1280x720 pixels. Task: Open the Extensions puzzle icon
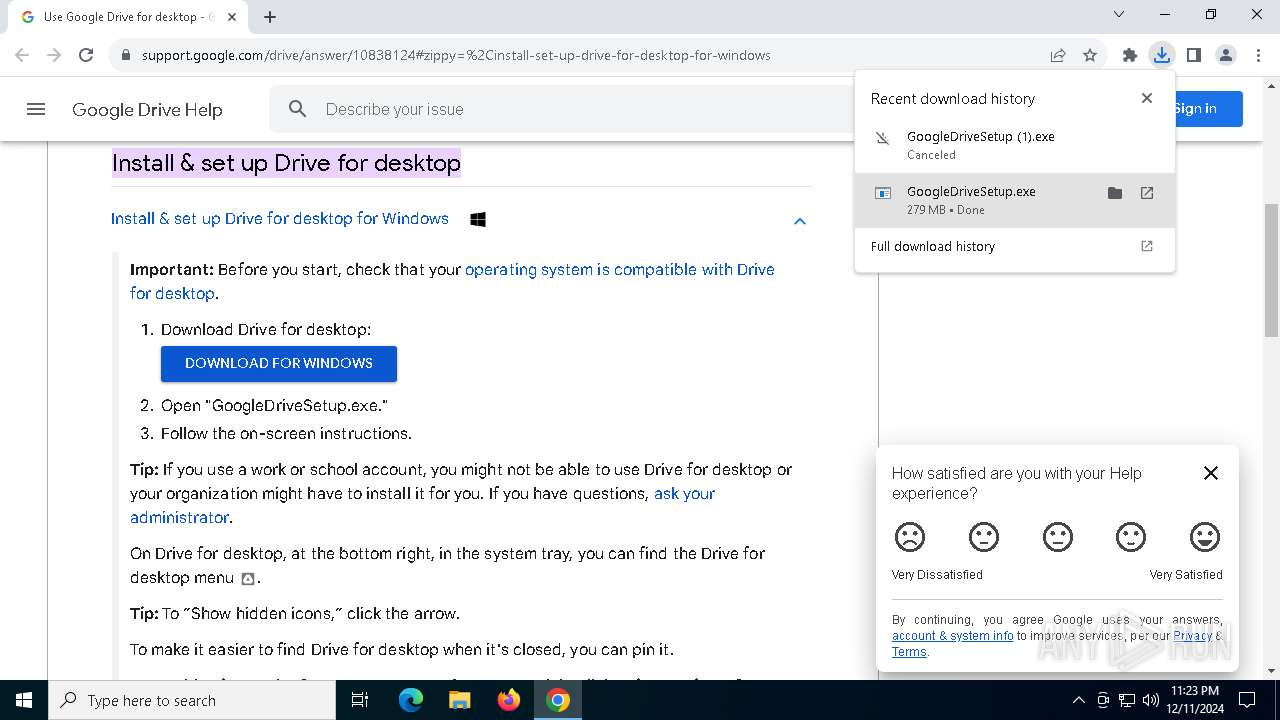pyautogui.click(x=1130, y=55)
